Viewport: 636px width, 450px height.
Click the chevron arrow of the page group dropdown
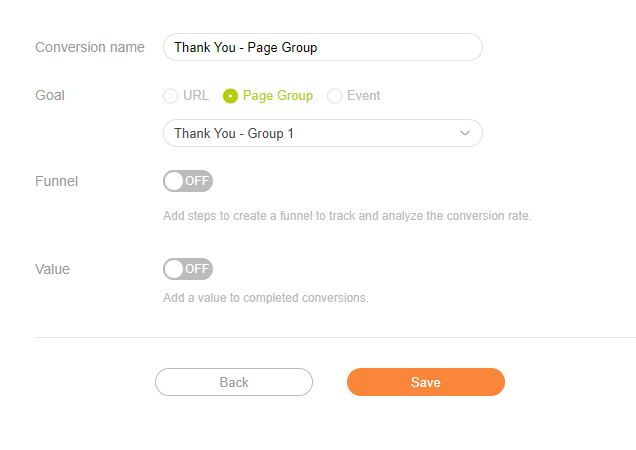tap(464, 133)
